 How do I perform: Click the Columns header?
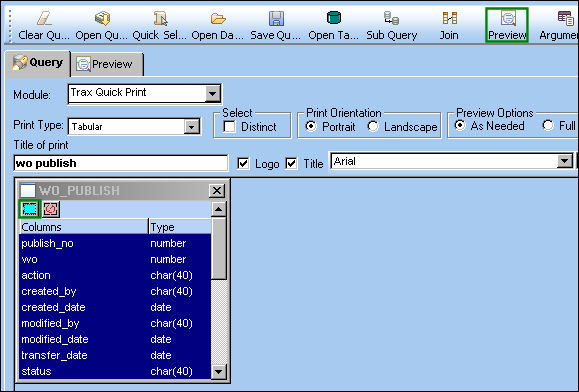(83, 227)
